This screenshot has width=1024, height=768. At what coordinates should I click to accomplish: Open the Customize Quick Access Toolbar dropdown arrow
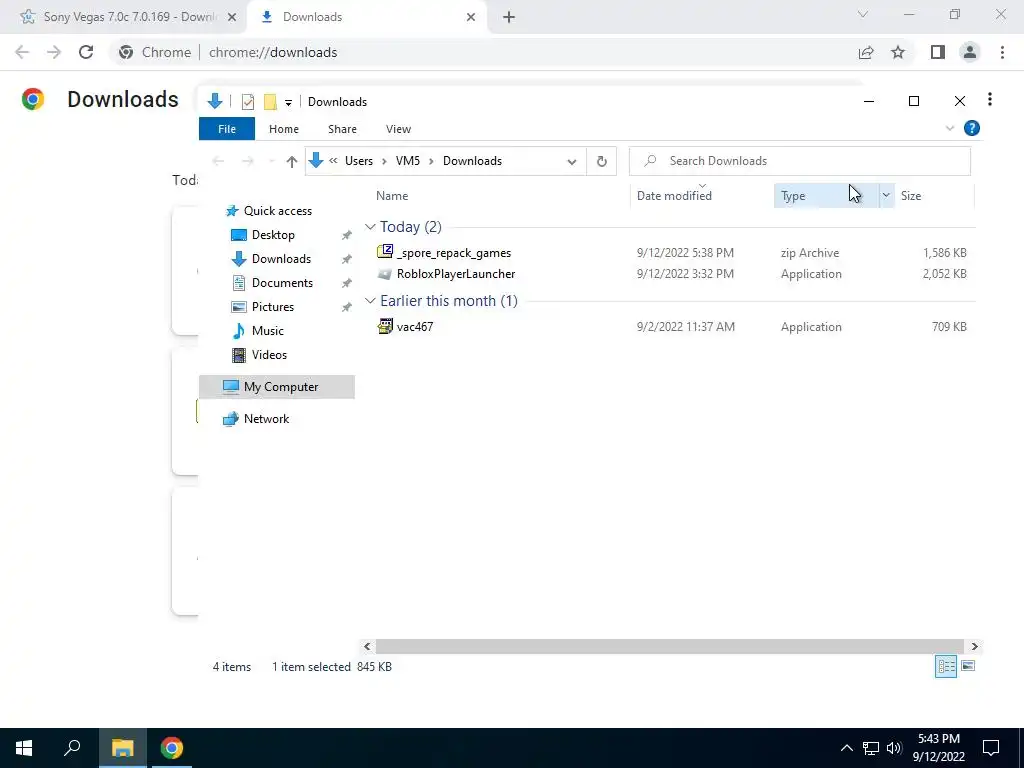288,103
